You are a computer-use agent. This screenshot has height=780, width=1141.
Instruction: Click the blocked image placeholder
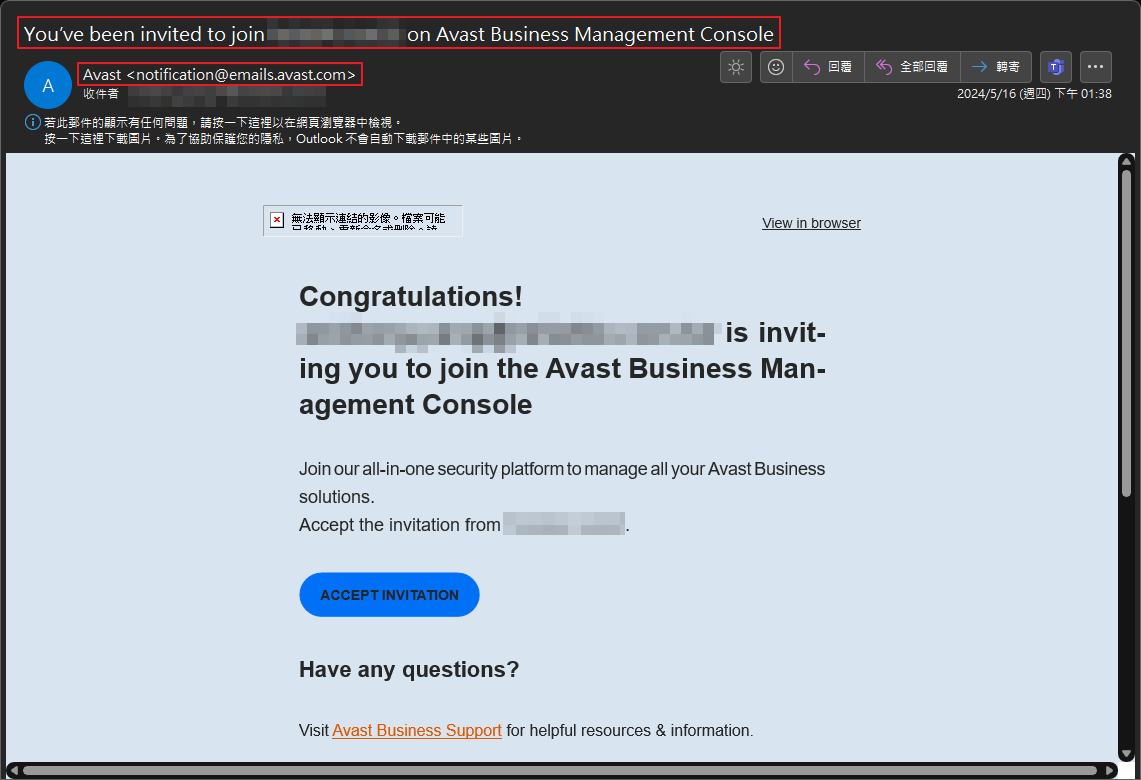click(x=362, y=220)
